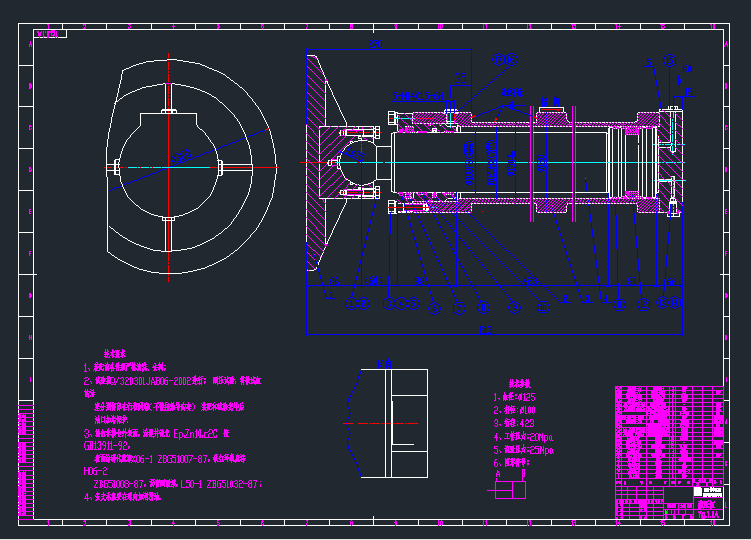
Task: Click the K view title above the detail view
Action: (384, 364)
